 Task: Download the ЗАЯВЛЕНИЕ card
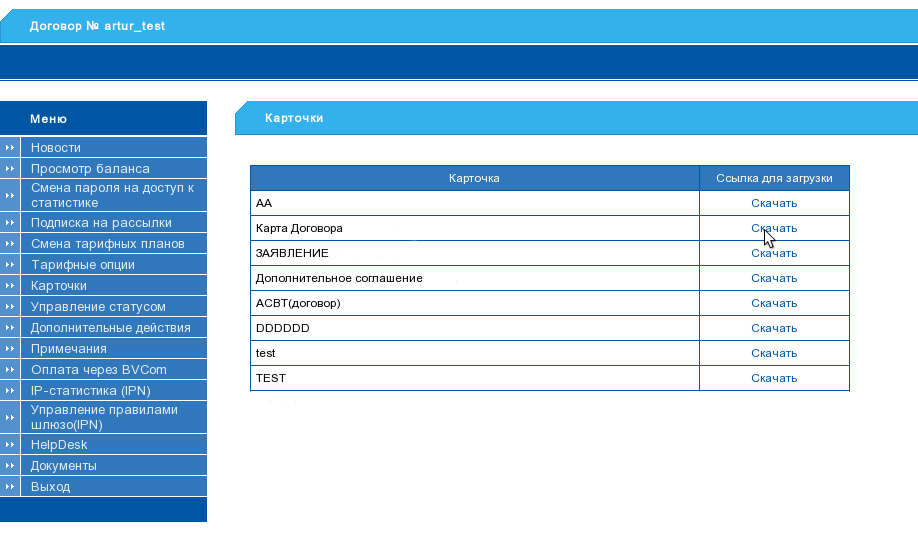pos(773,253)
